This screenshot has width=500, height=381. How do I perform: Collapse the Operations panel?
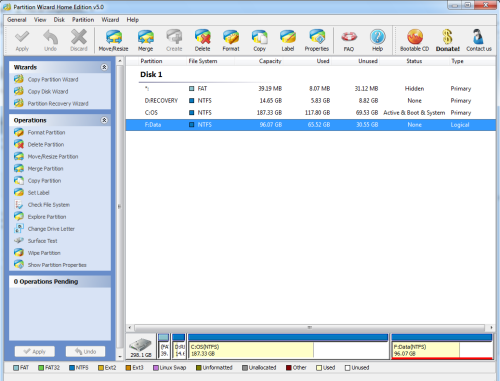104,120
